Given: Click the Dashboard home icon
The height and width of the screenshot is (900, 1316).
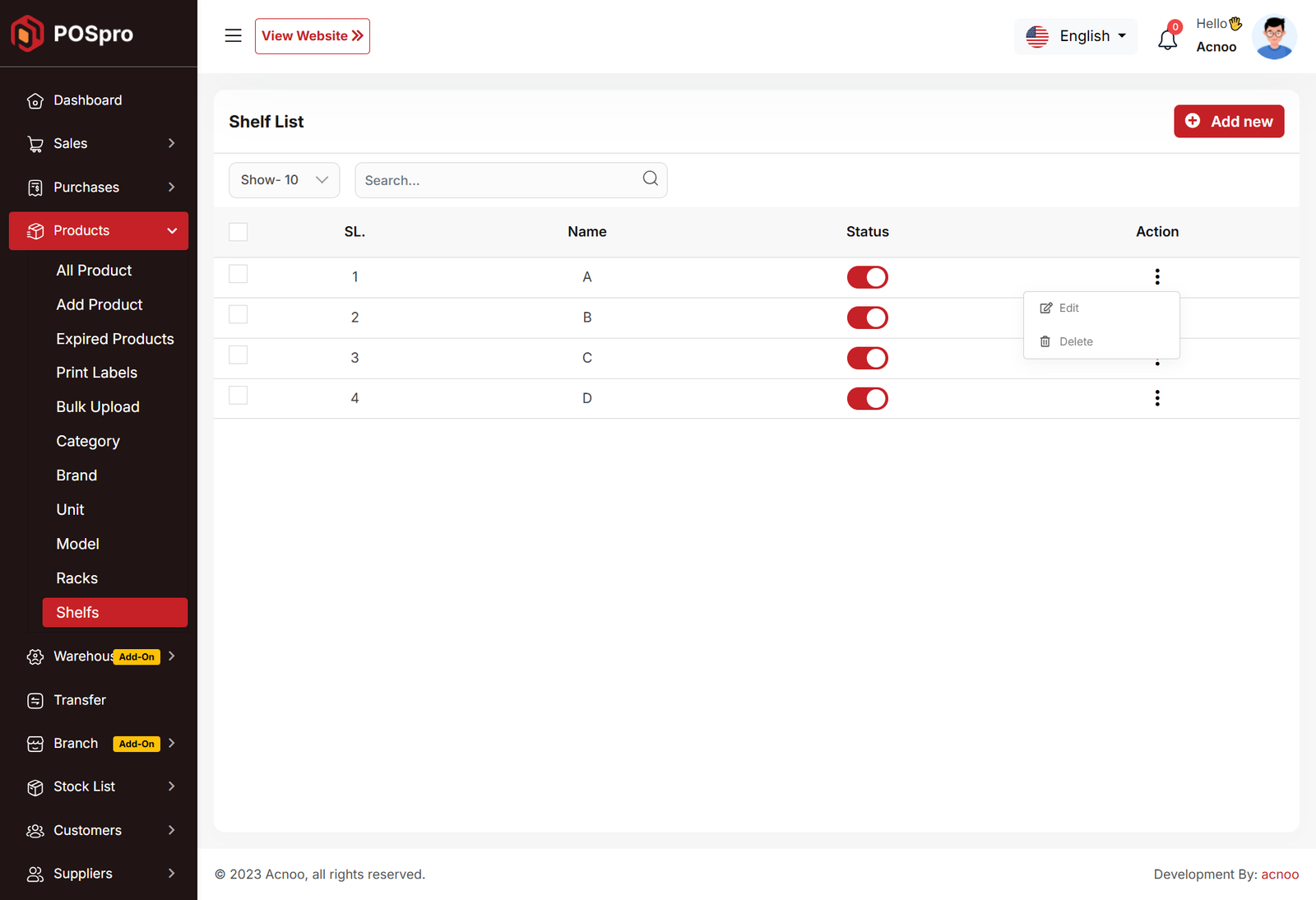Looking at the screenshot, I should coord(35,100).
